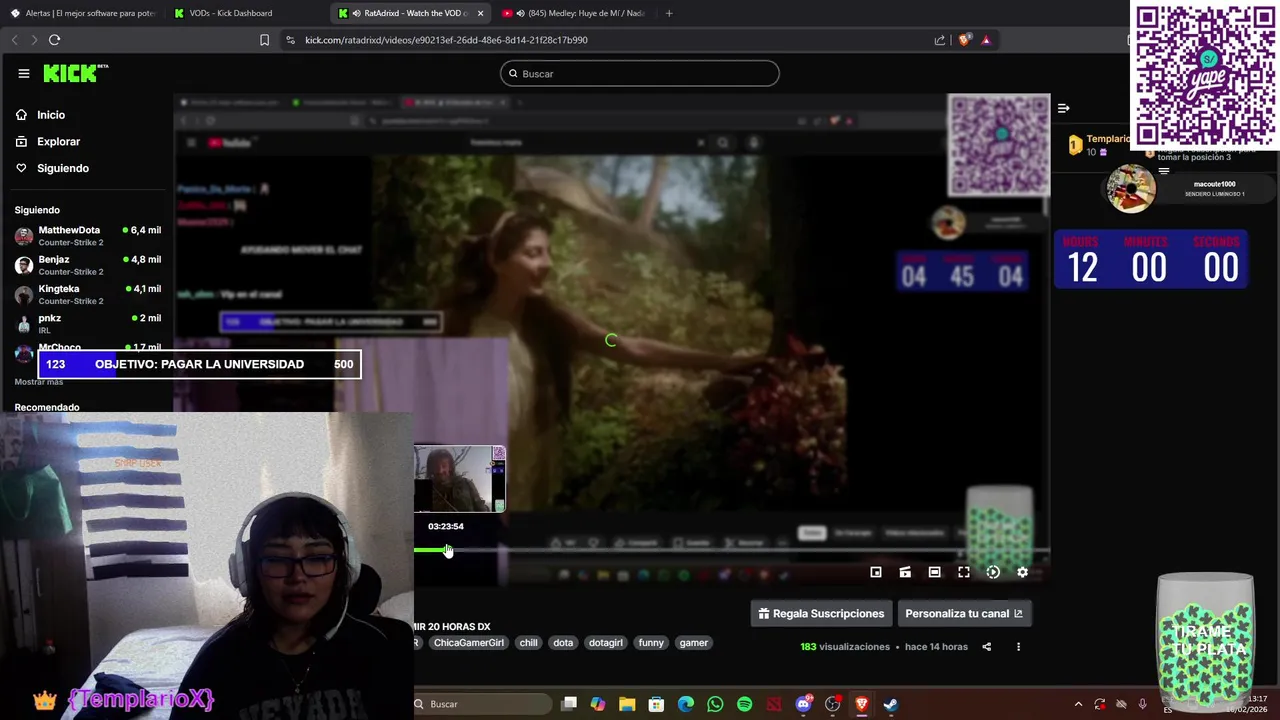Click the browser share page icon
Viewport: 1280px width, 720px height.
(940, 40)
